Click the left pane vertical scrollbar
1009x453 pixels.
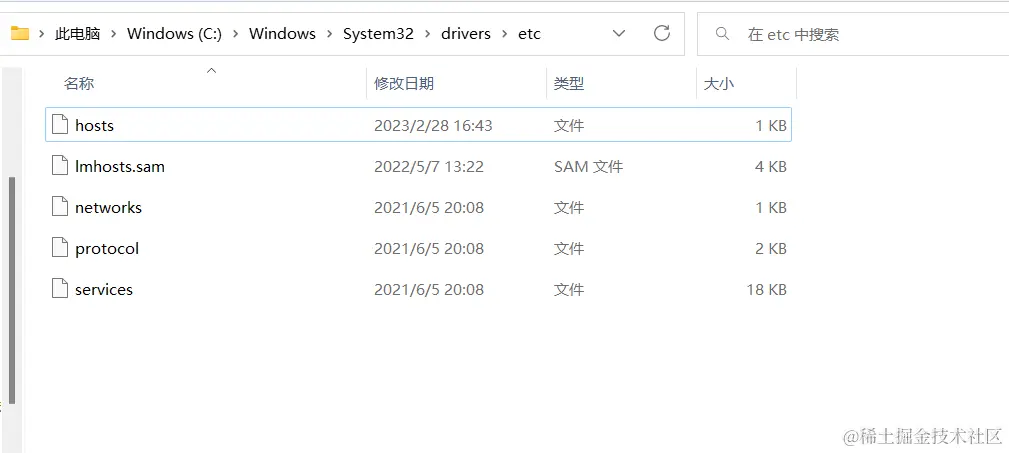point(12,291)
